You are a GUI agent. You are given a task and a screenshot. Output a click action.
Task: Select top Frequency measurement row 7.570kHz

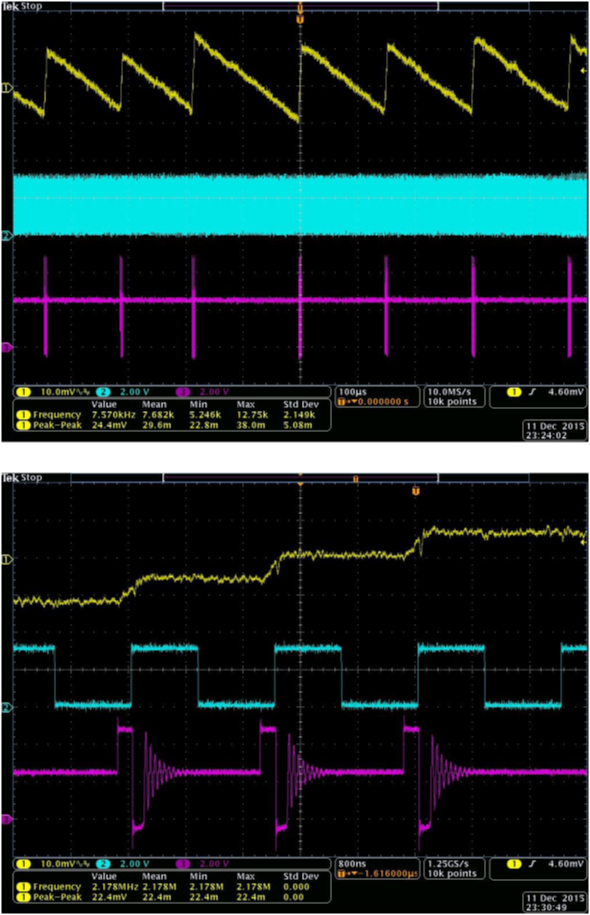coord(169,415)
